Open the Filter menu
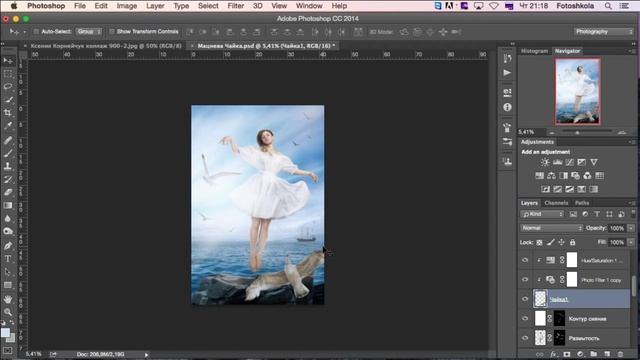 tap(236, 6)
